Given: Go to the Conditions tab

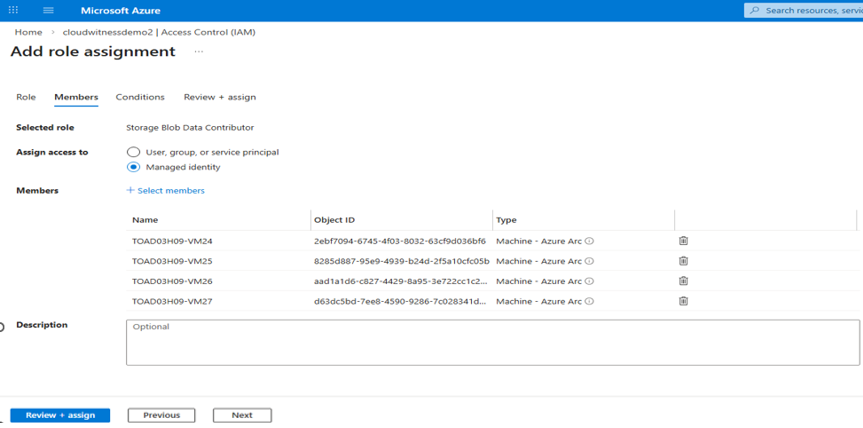Looking at the screenshot, I should [x=140, y=97].
